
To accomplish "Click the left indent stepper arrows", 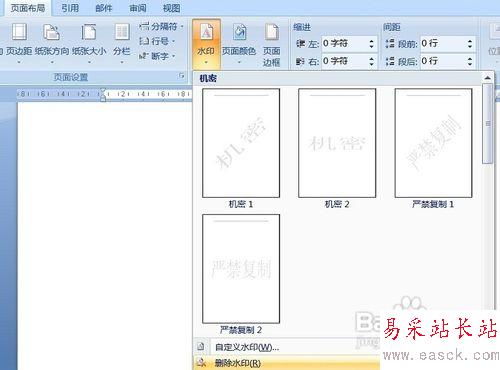I will tap(372, 43).
